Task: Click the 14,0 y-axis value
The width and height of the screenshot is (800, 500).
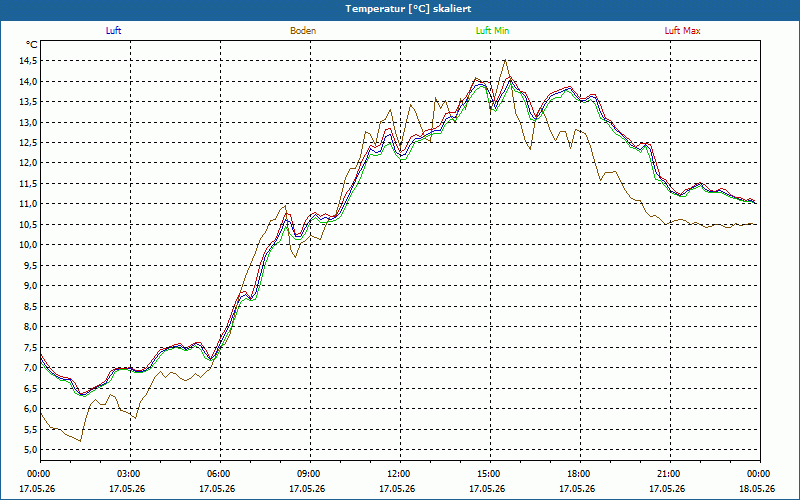Action: (28, 82)
